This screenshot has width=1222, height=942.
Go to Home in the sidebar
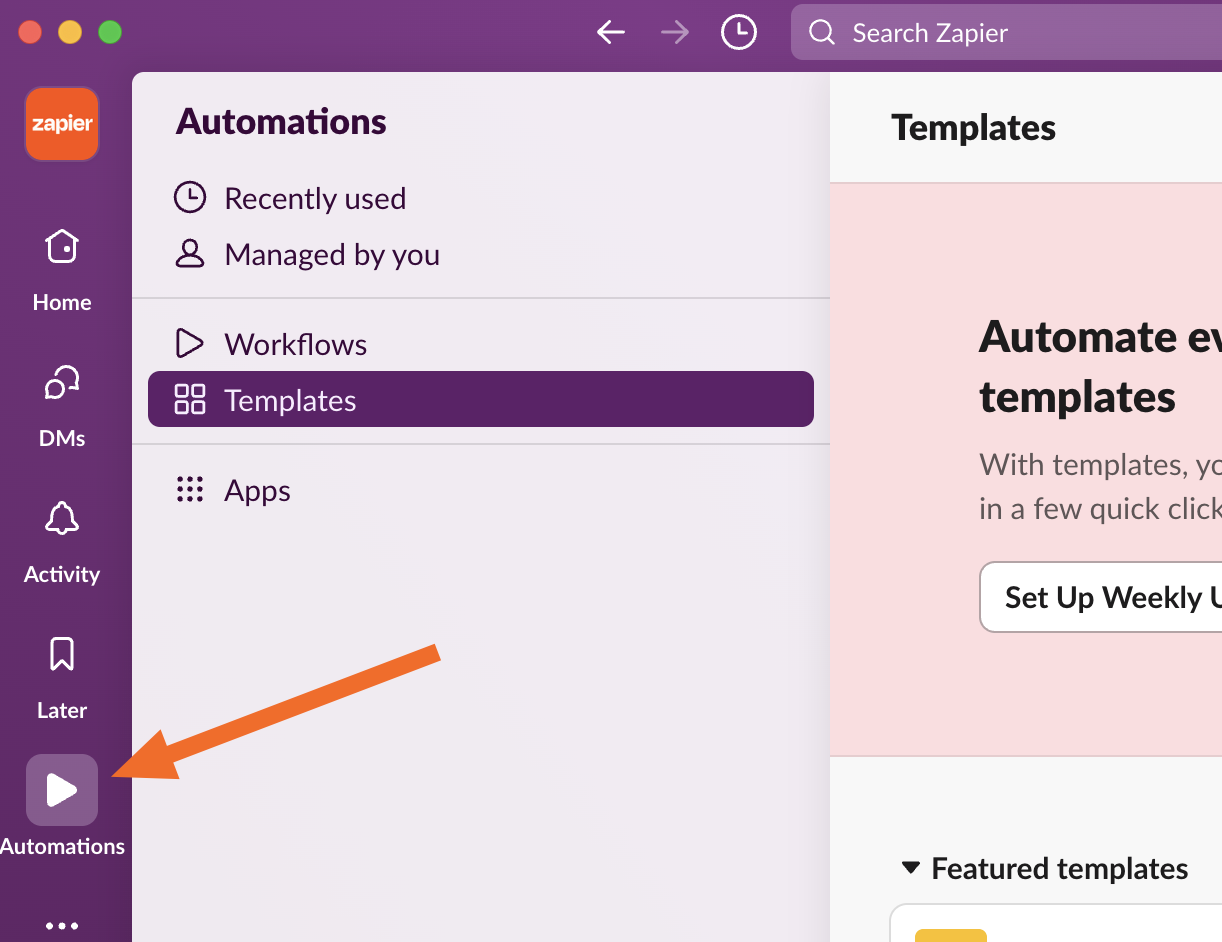[x=62, y=268]
